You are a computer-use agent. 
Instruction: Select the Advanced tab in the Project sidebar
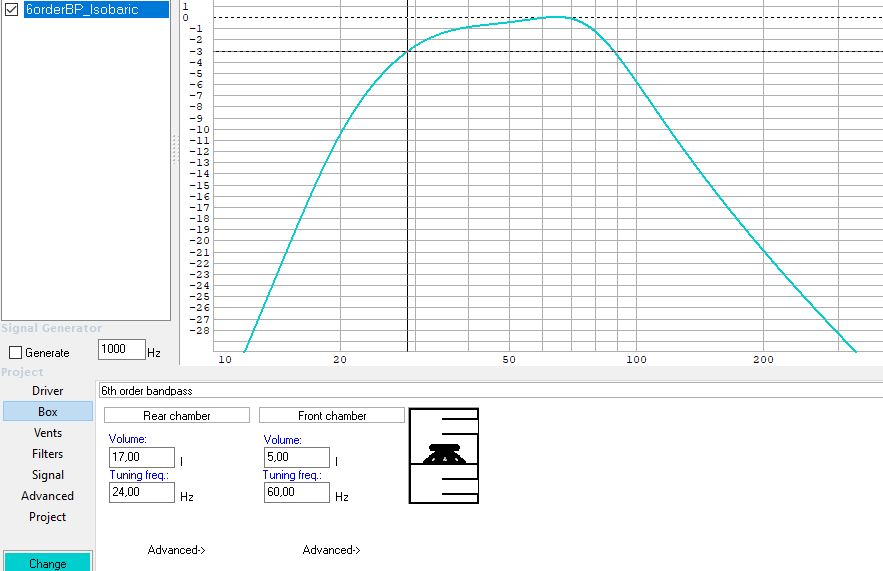click(x=47, y=496)
